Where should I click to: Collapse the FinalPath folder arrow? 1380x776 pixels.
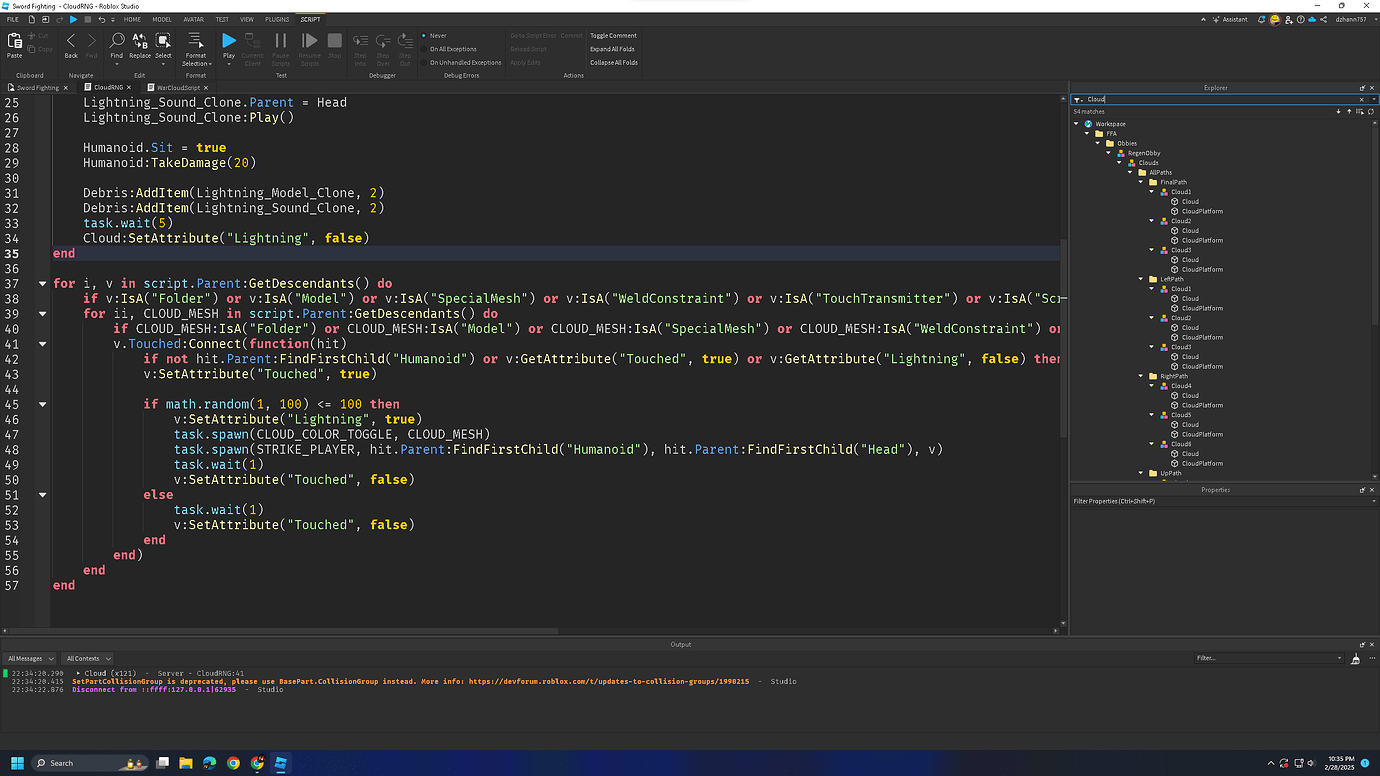[x=1141, y=182]
